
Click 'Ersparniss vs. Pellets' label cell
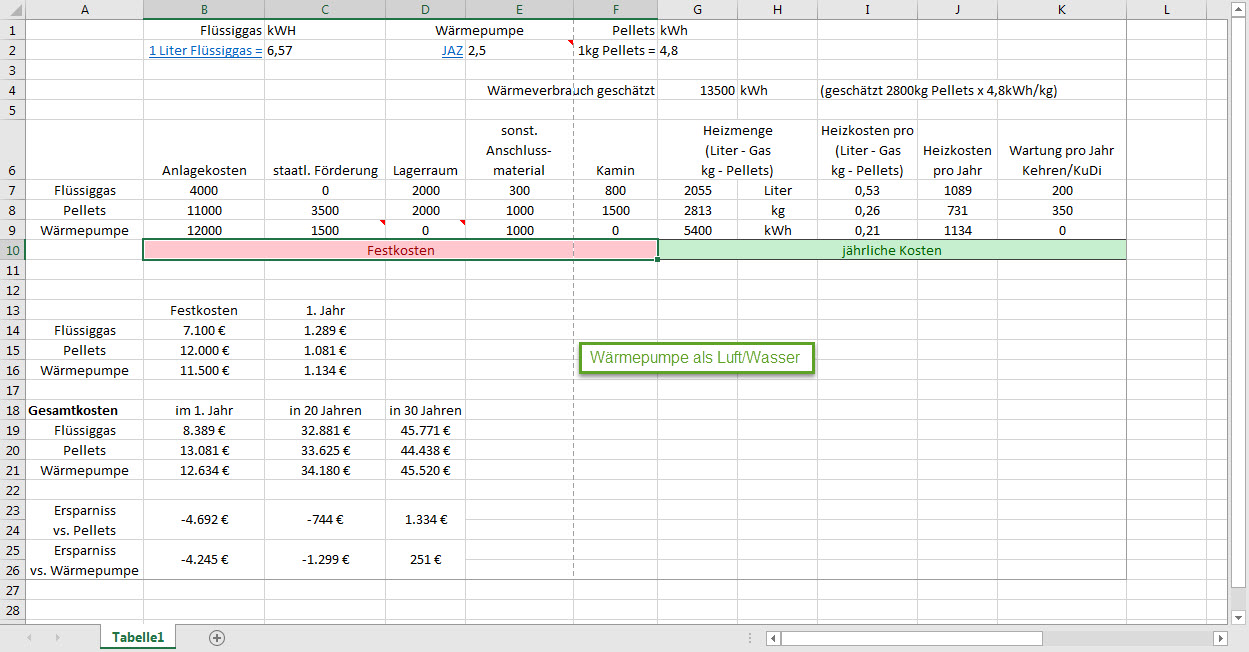tap(84, 520)
